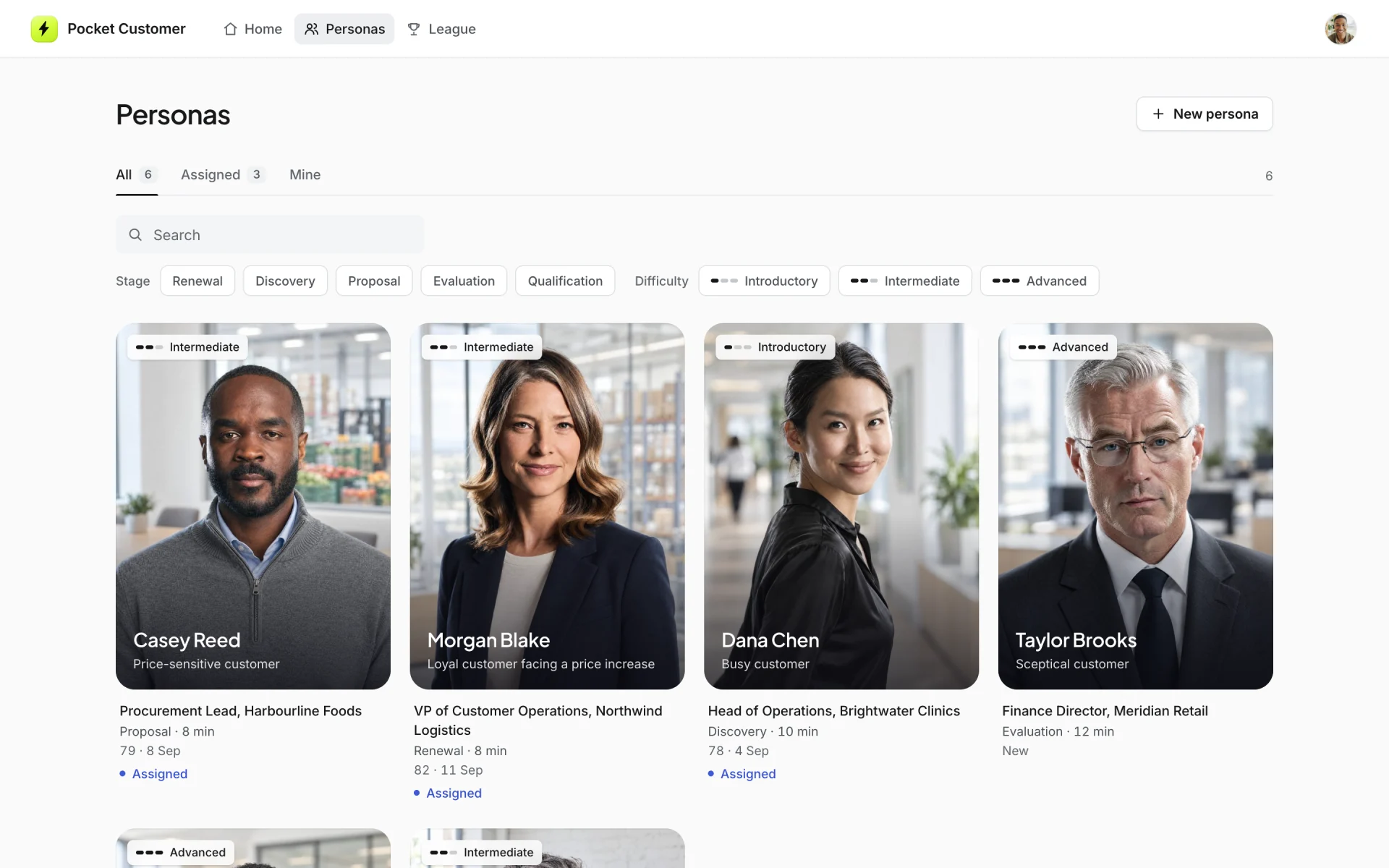Toggle the Proposal stage filter

pyautogui.click(x=374, y=281)
